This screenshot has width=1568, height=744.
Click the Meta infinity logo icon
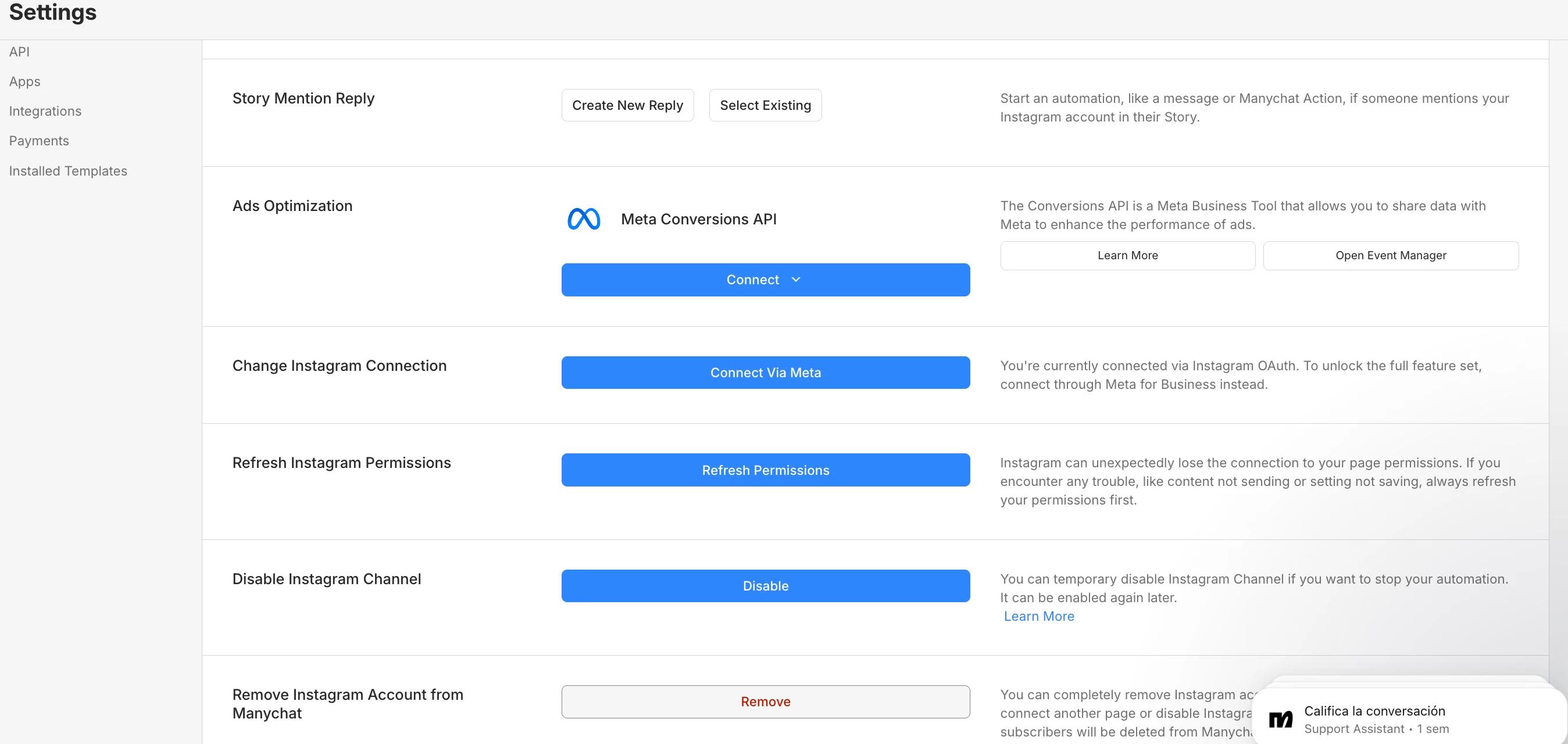point(583,219)
